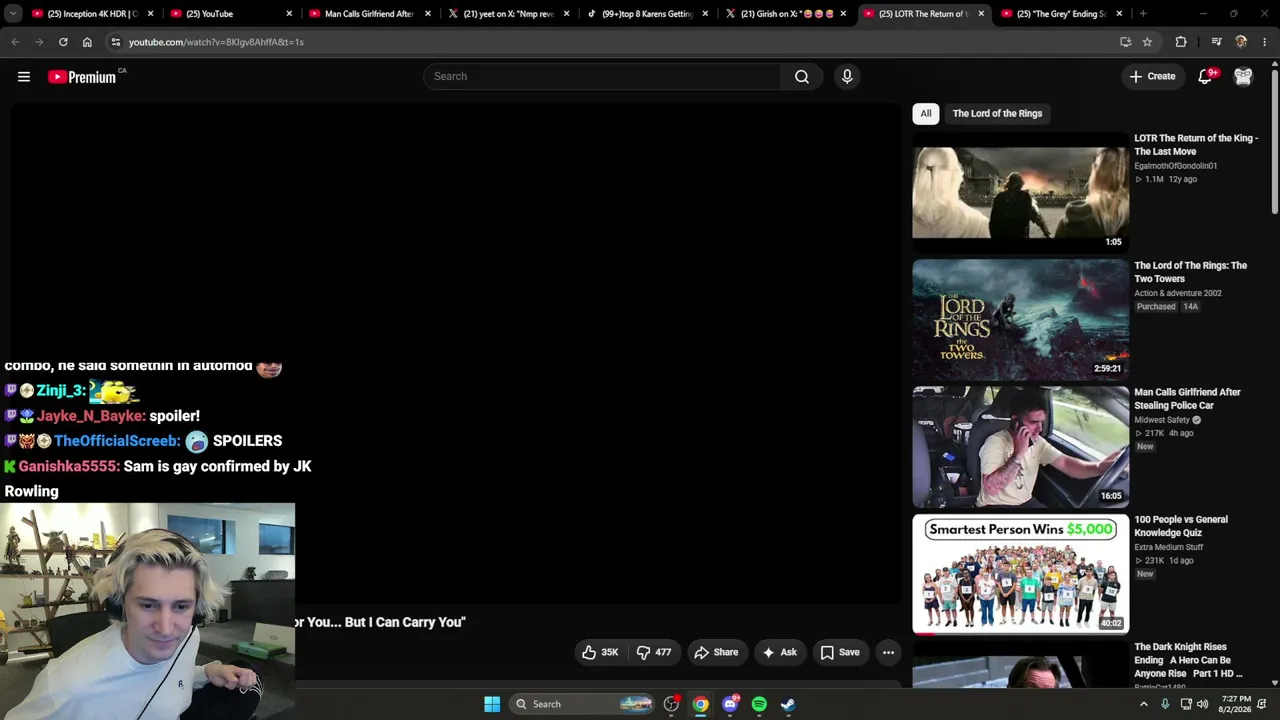The image size is (1280, 720).
Task: Open the Smartest Person Wins thumbnail
Action: coord(1020,574)
